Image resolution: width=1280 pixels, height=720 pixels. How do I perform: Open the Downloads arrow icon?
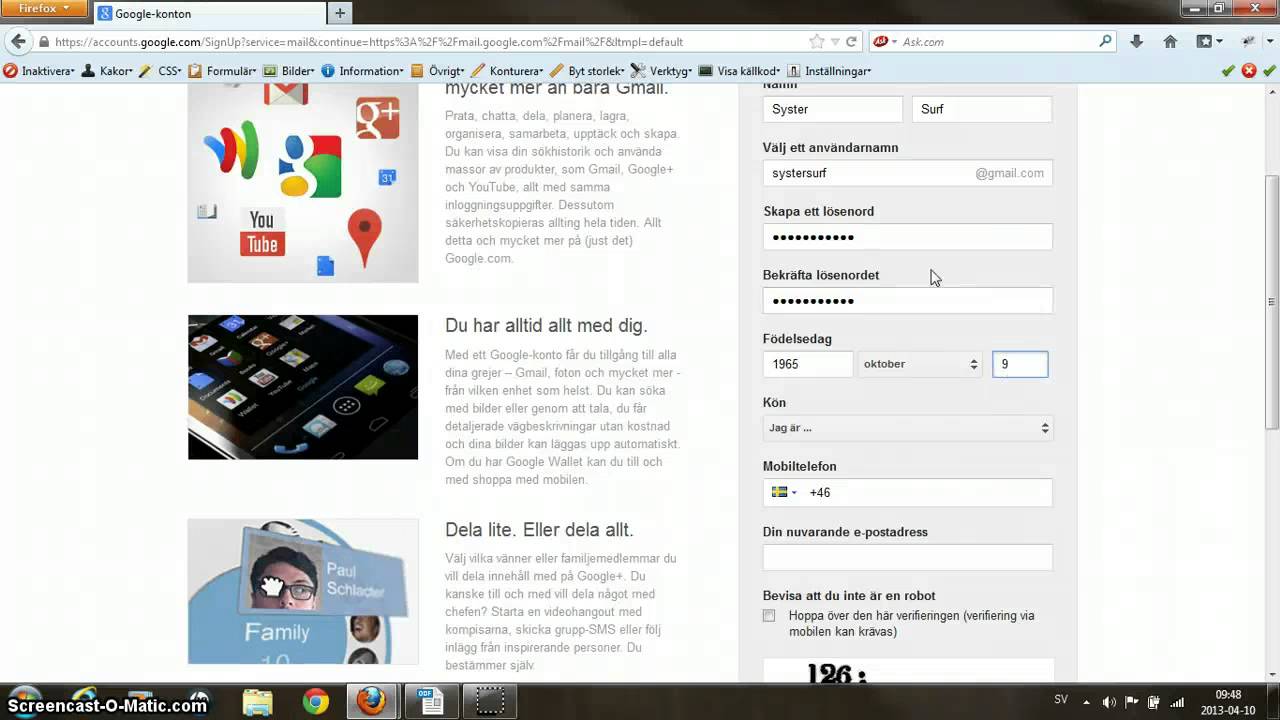(x=1137, y=42)
